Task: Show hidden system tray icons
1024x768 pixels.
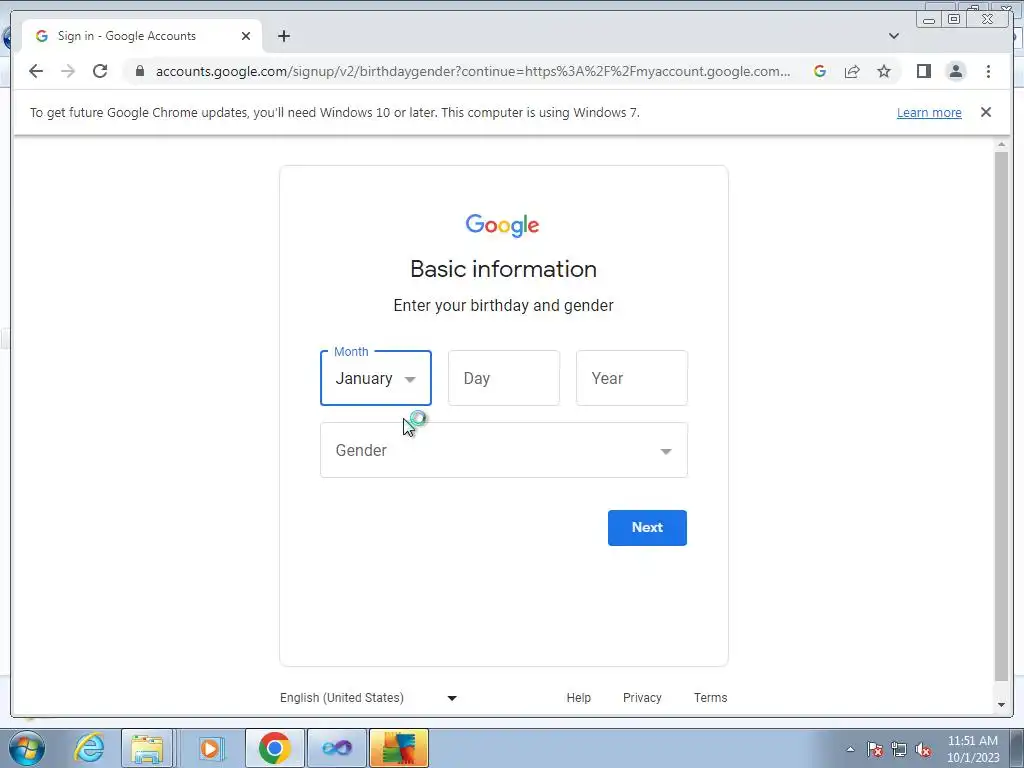Action: (850, 749)
